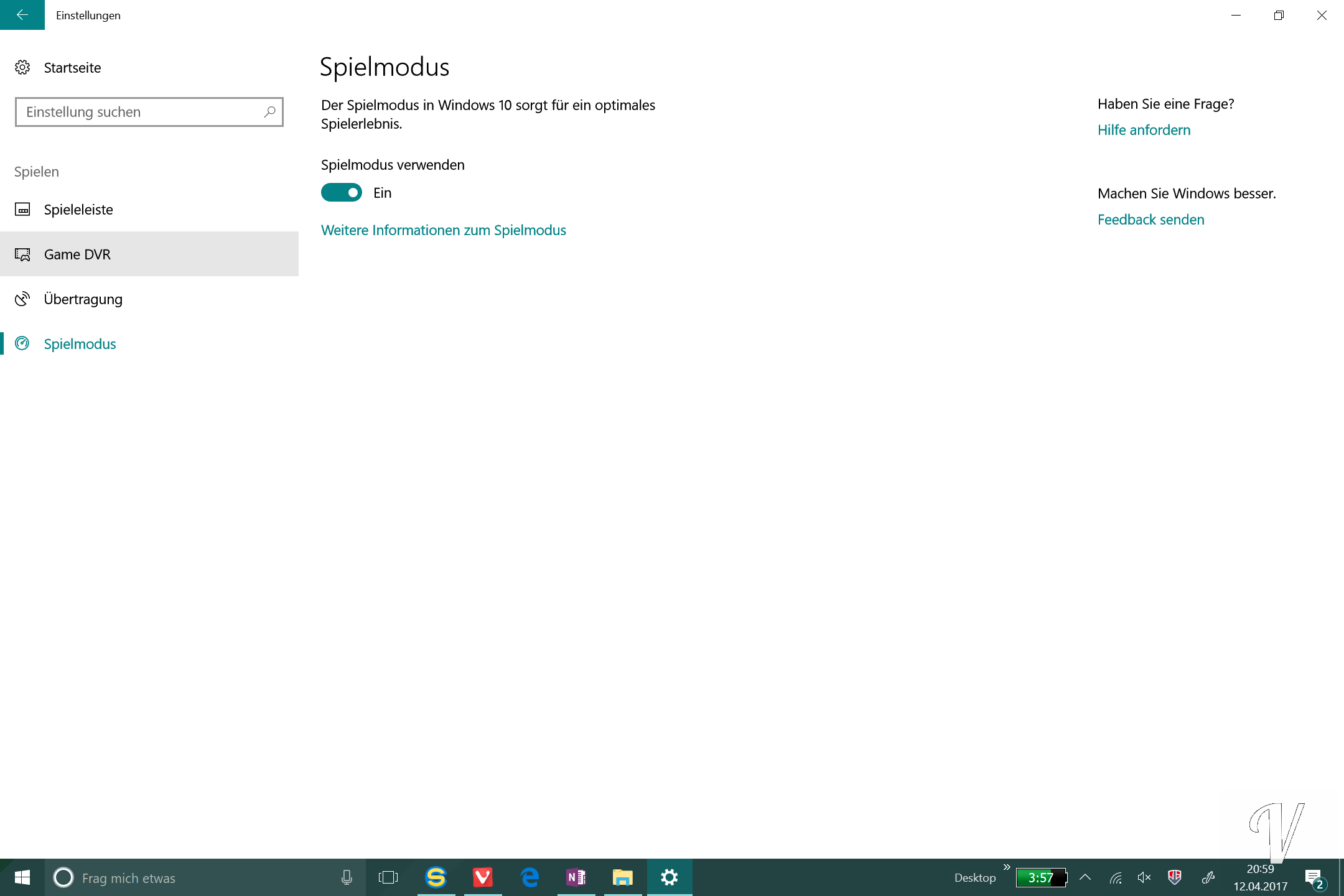Click Hilfe anfordern link
Viewport: 1344px width, 896px height.
[1144, 130]
